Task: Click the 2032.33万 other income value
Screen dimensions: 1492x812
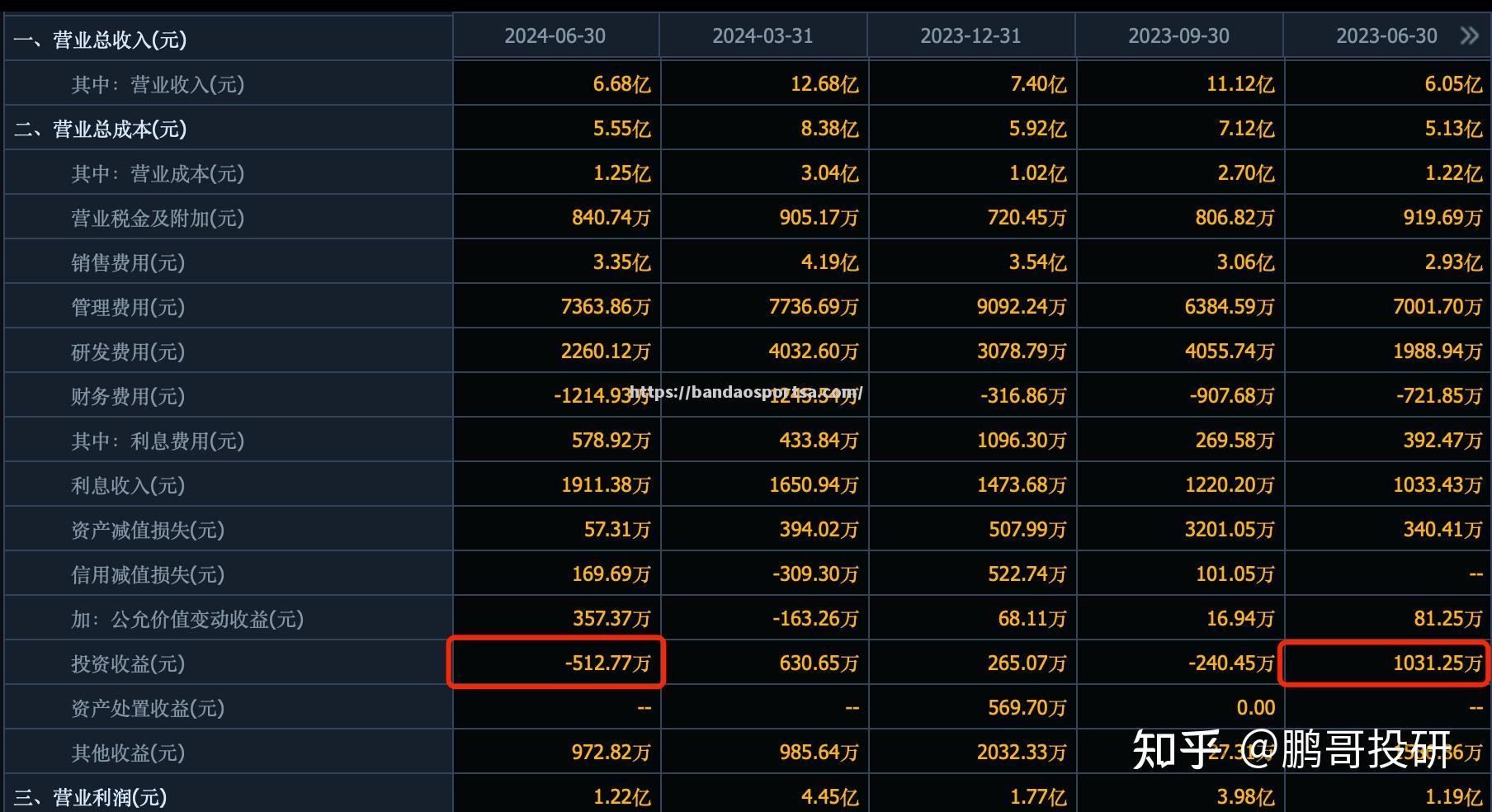Action: [1022, 753]
